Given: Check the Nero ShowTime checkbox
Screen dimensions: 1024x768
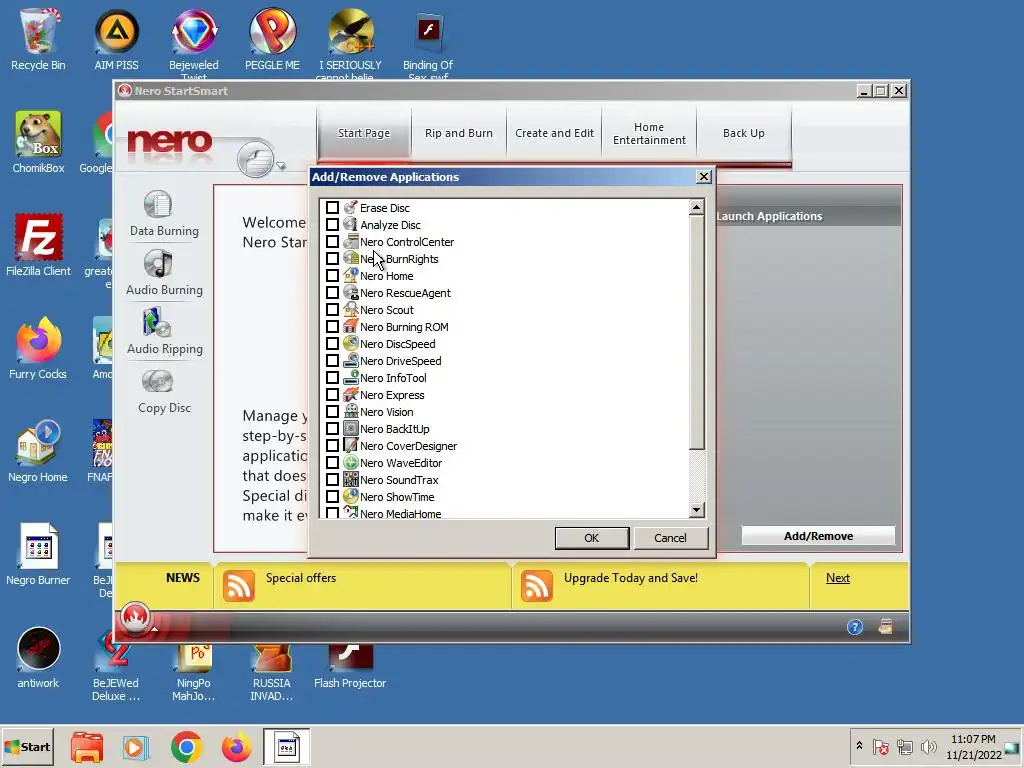Looking at the screenshot, I should 332,496.
